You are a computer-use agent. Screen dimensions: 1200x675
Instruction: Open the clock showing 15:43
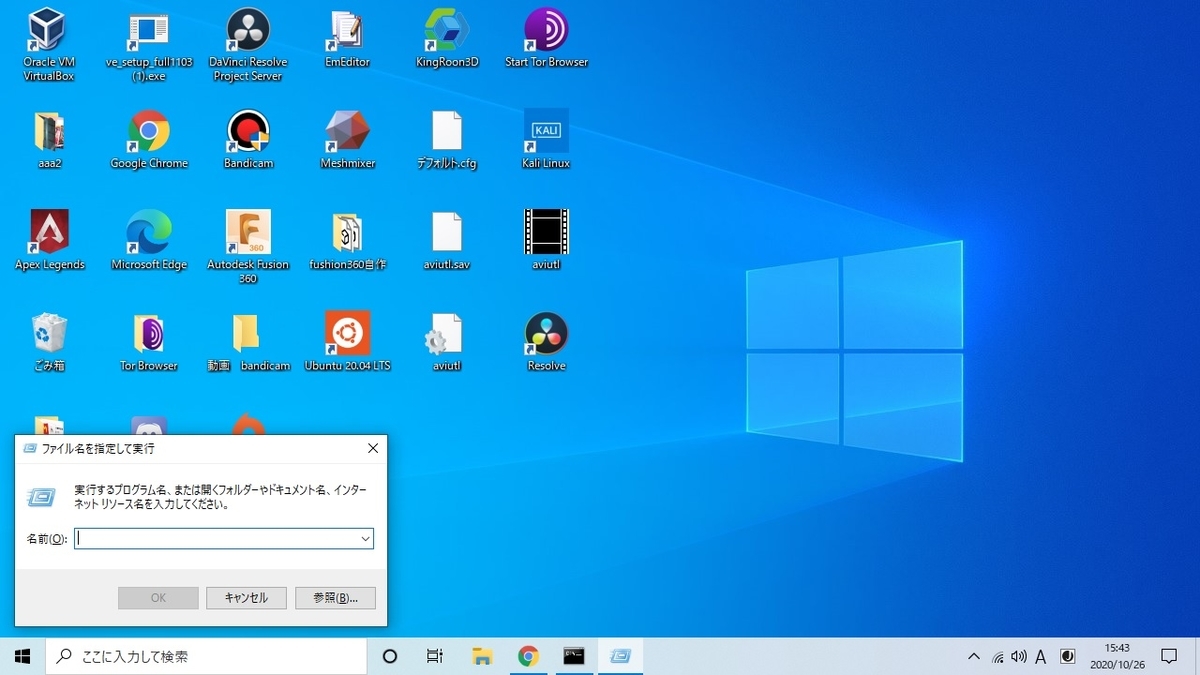click(1116, 656)
